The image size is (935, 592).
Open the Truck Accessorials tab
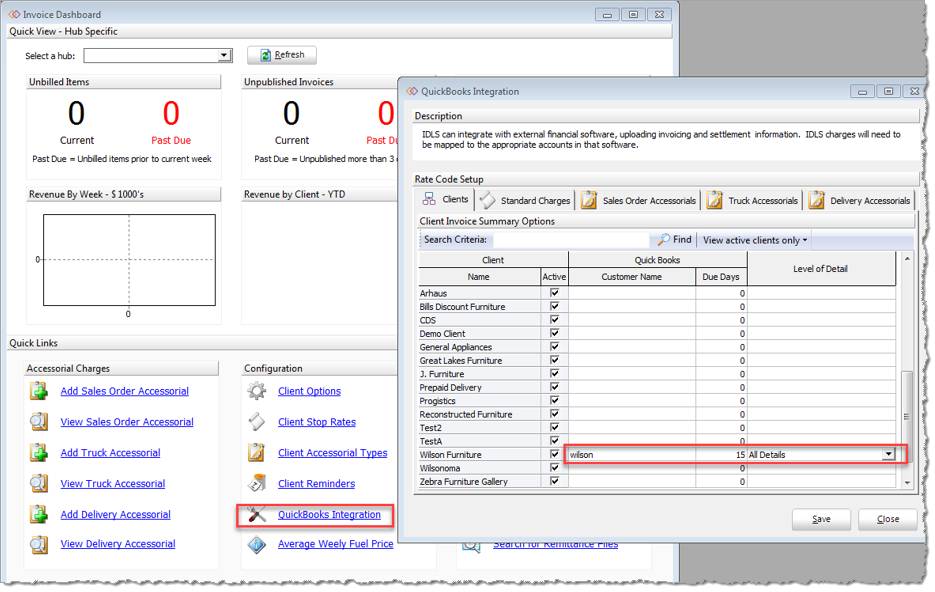pyautogui.click(x=753, y=201)
